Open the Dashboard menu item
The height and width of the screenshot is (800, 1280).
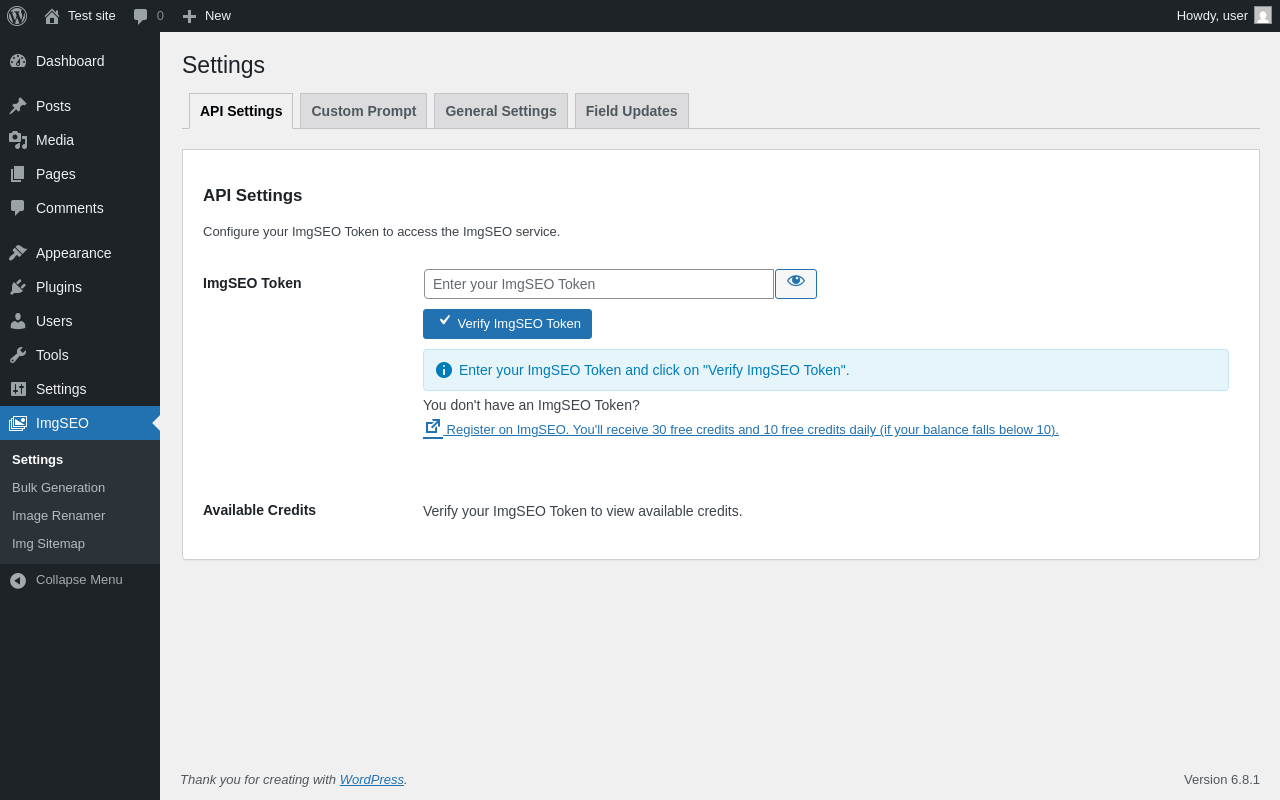click(80, 61)
